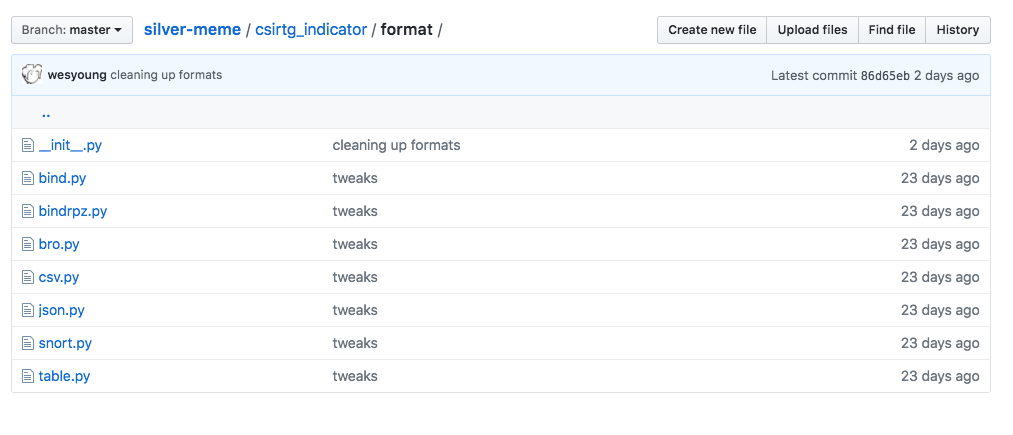Click 'tweaks' commit message for json.py

coord(355,310)
